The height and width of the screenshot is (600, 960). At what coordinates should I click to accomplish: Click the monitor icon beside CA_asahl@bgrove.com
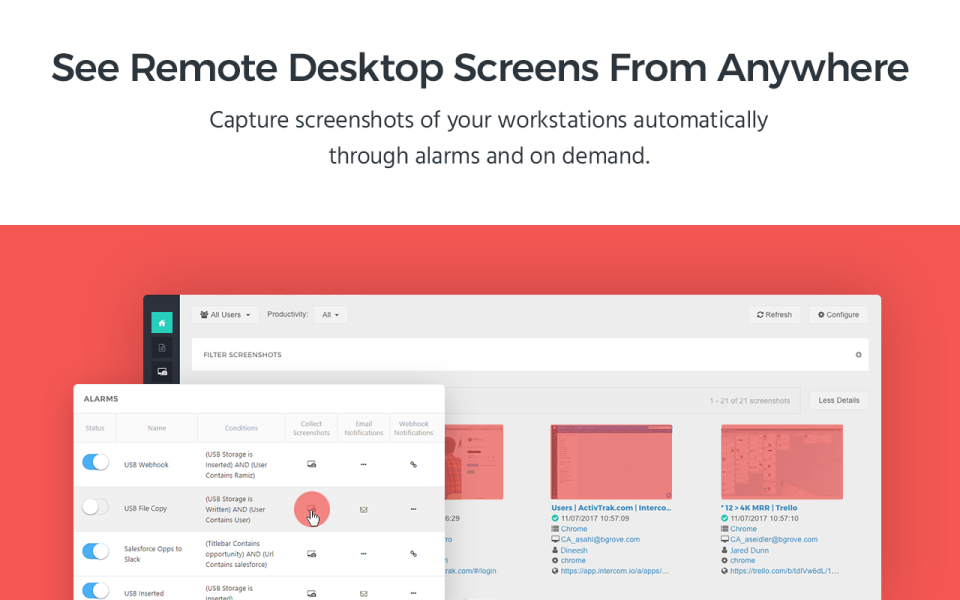point(555,539)
